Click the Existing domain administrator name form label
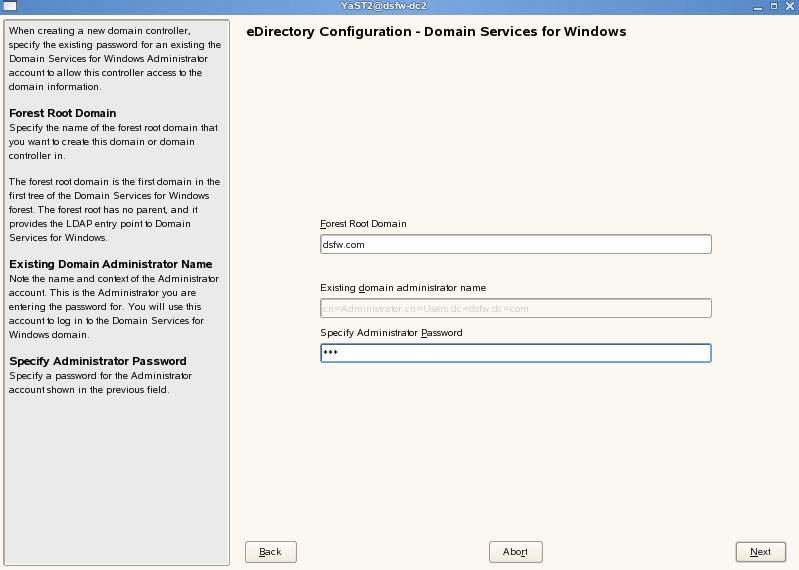Viewport: 799px width, 570px height. (x=403, y=288)
